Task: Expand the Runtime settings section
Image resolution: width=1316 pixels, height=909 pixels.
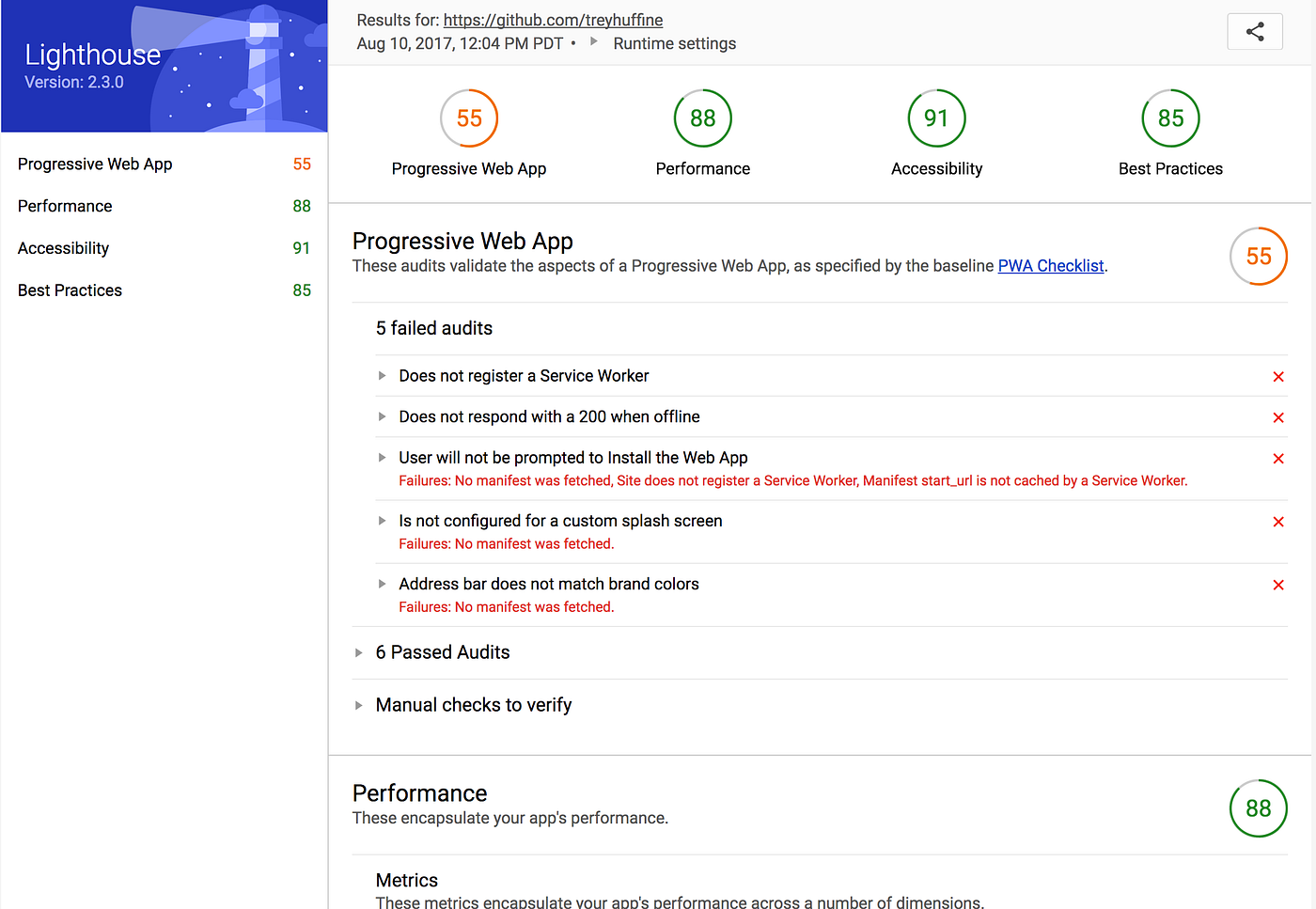Action: tap(674, 43)
